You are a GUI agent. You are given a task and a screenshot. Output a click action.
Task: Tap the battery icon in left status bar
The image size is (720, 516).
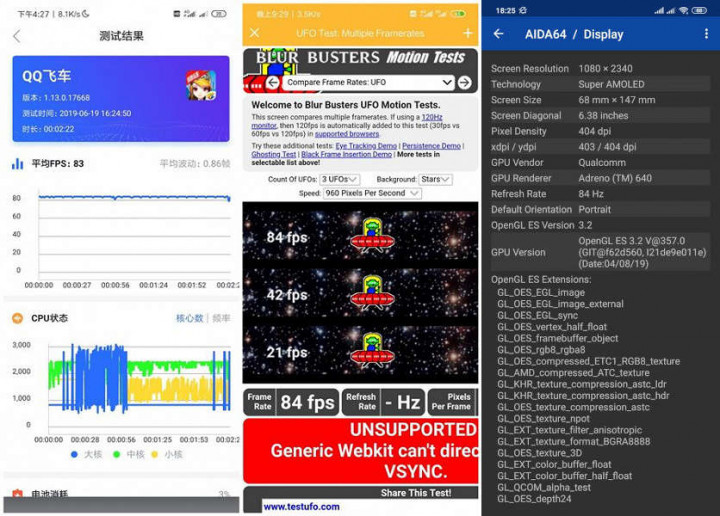tap(219, 14)
